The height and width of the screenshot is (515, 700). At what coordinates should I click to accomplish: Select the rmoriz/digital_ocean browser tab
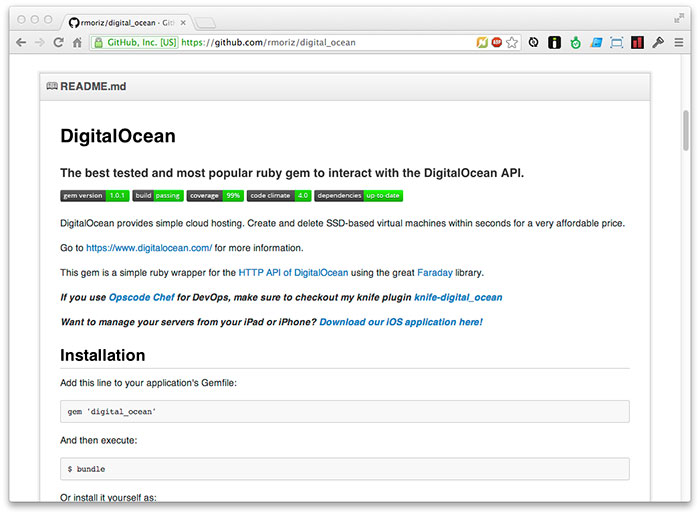127,23
